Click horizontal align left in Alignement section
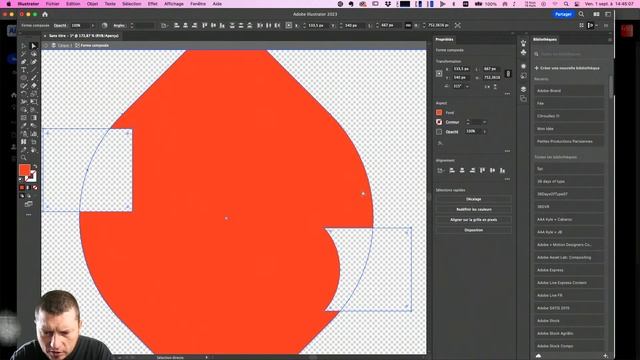This screenshot has width=640, height=360. pos(452,170)
